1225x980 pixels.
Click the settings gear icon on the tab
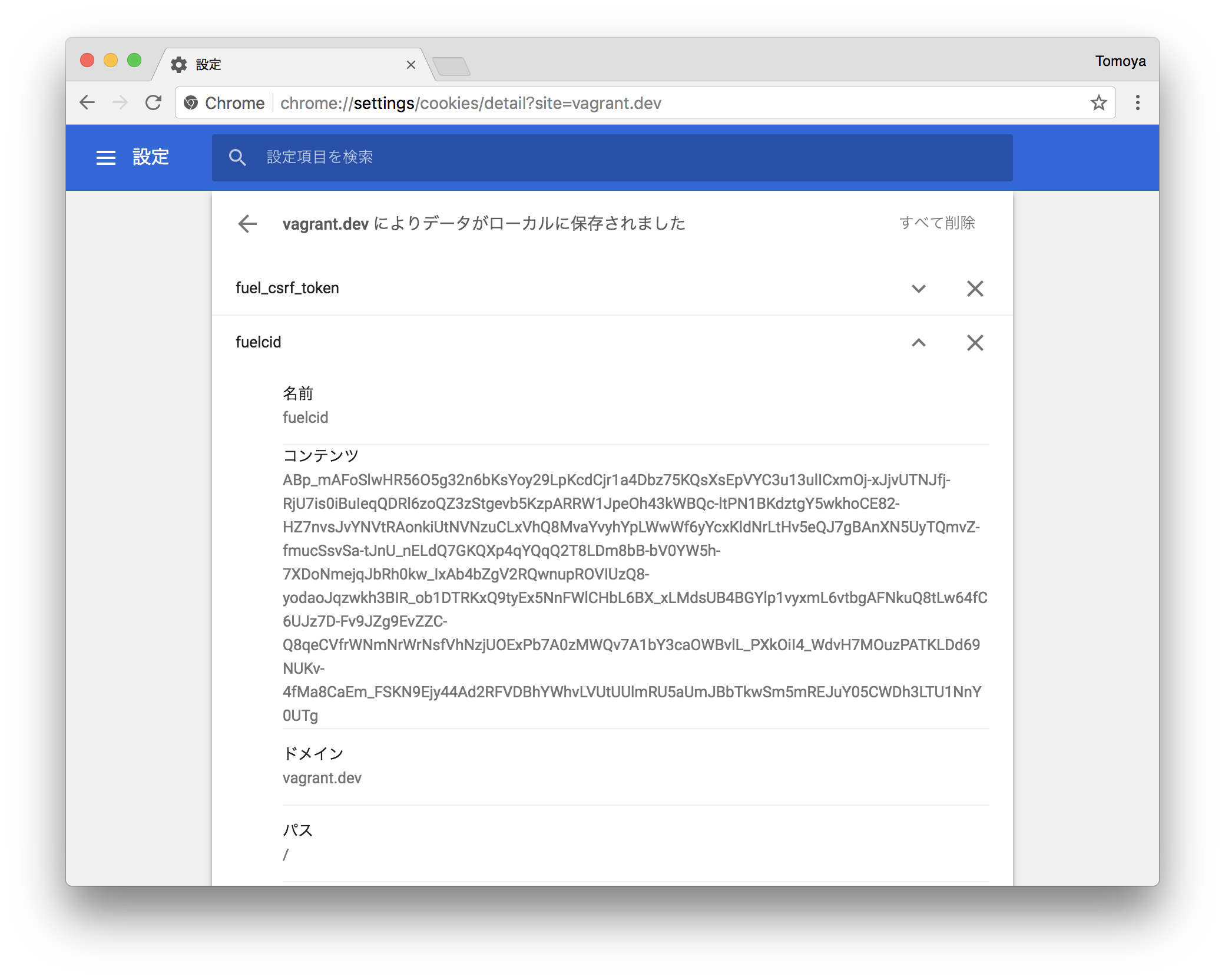[179, 65]
